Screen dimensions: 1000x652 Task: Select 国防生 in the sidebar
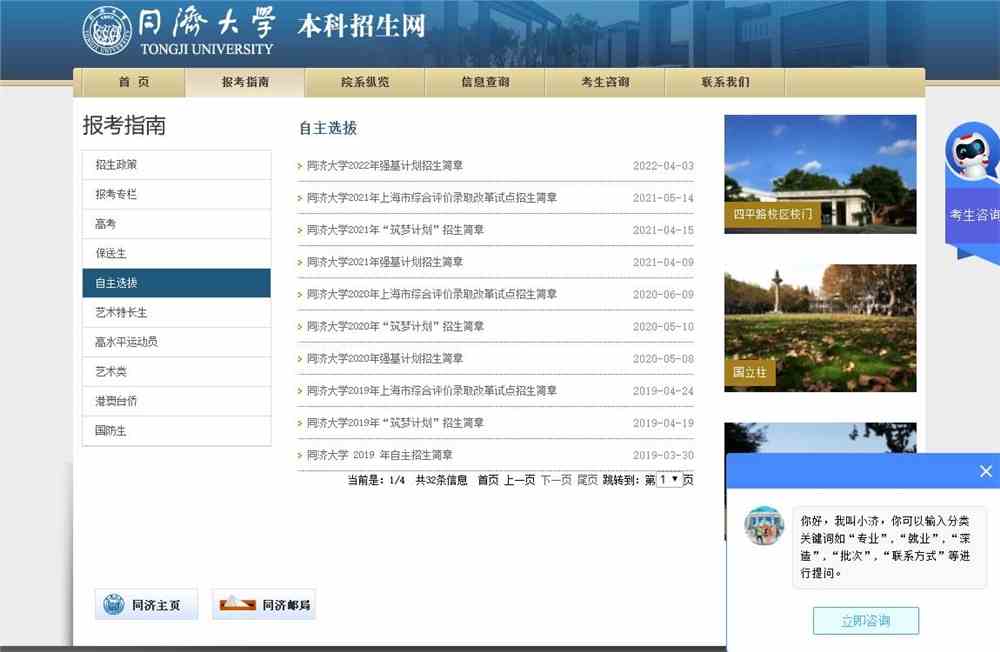pos(177,431)
